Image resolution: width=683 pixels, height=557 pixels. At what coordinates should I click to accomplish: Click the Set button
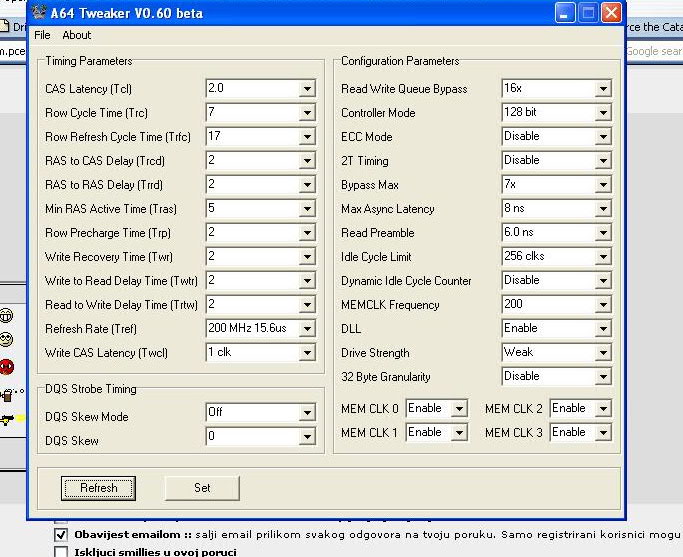point(202,488)
